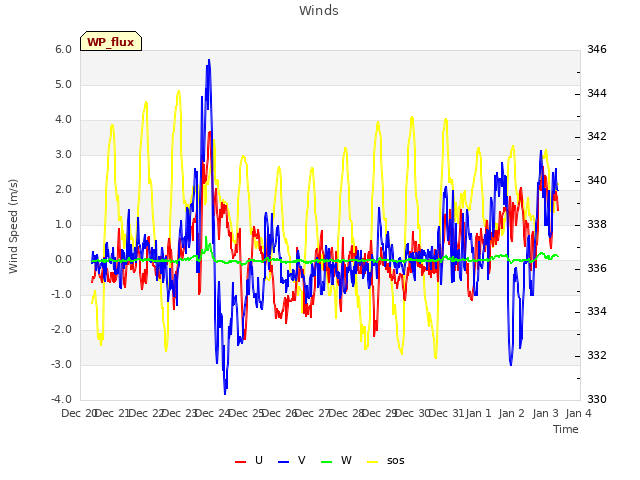Click the yellow sos legend color marker
Viewport: 640px width, 480px height.
tap(373, 462)
